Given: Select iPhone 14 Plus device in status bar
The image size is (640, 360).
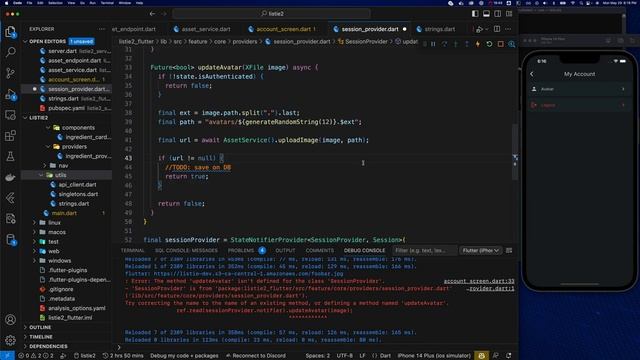Looking at the screenshot, I should click(x=434, y=356).
